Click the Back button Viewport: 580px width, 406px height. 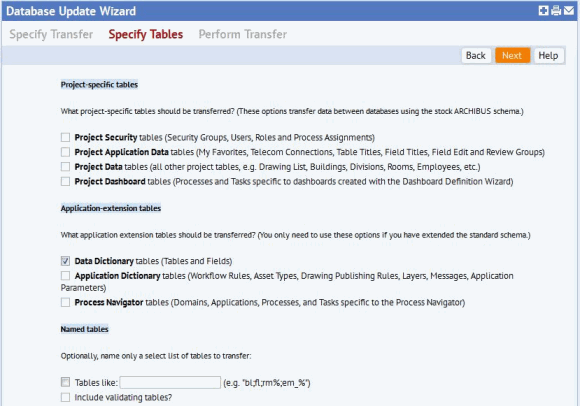click(x=476, y=55)
